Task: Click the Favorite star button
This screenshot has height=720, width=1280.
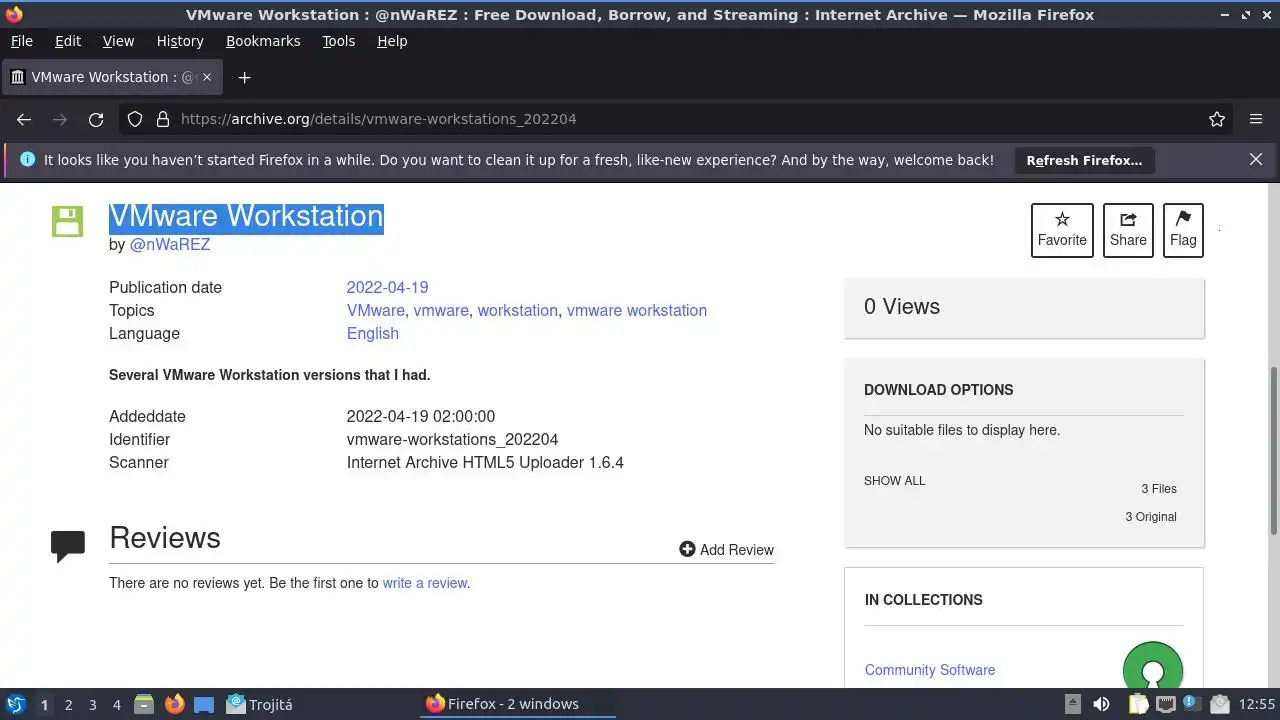Action: tap(1062, 230)
